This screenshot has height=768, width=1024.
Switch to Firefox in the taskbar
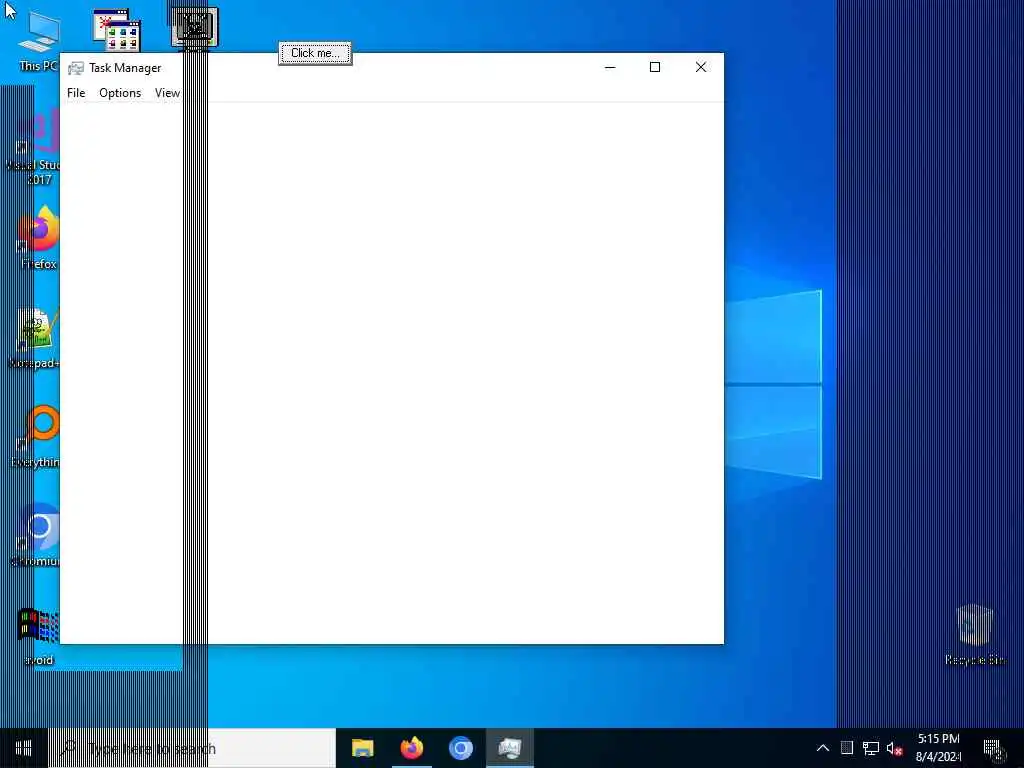point(411,748)
